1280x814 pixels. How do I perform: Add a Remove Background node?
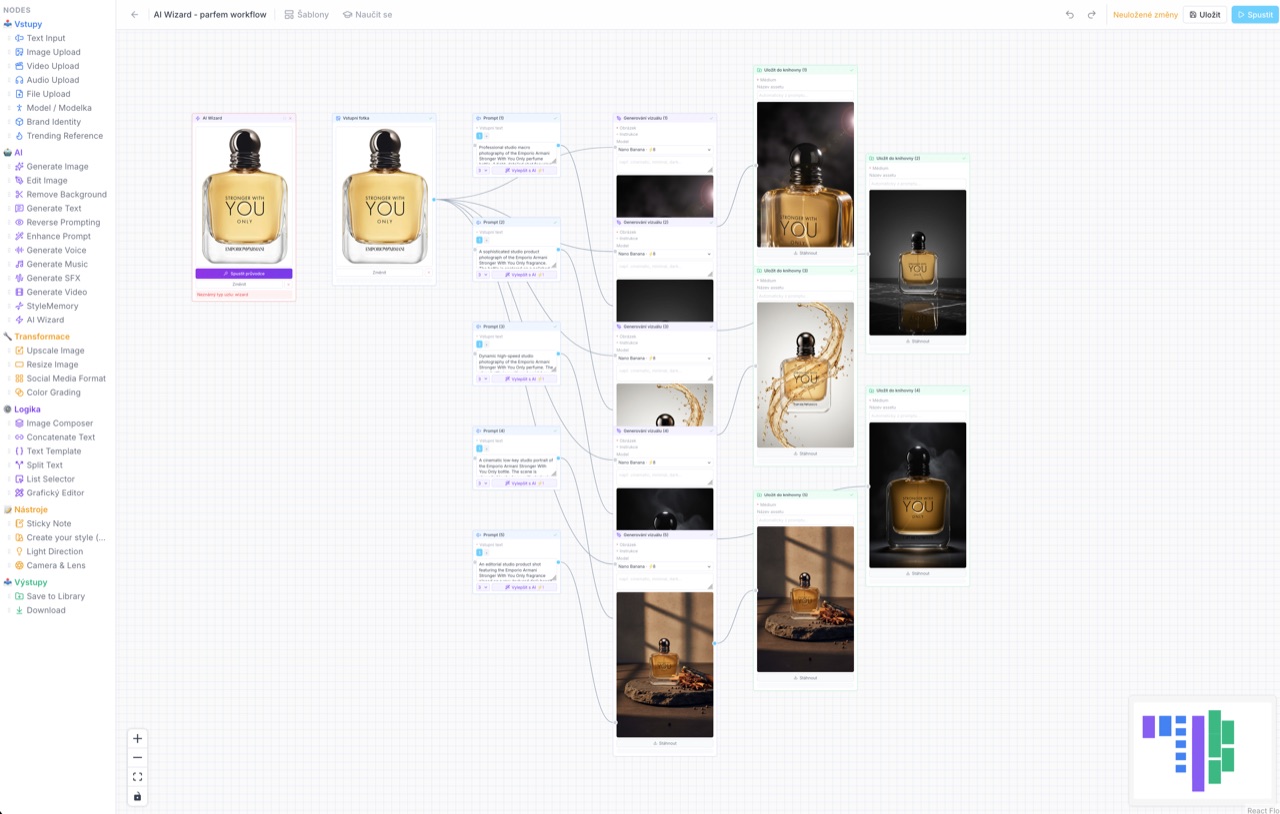66,195
